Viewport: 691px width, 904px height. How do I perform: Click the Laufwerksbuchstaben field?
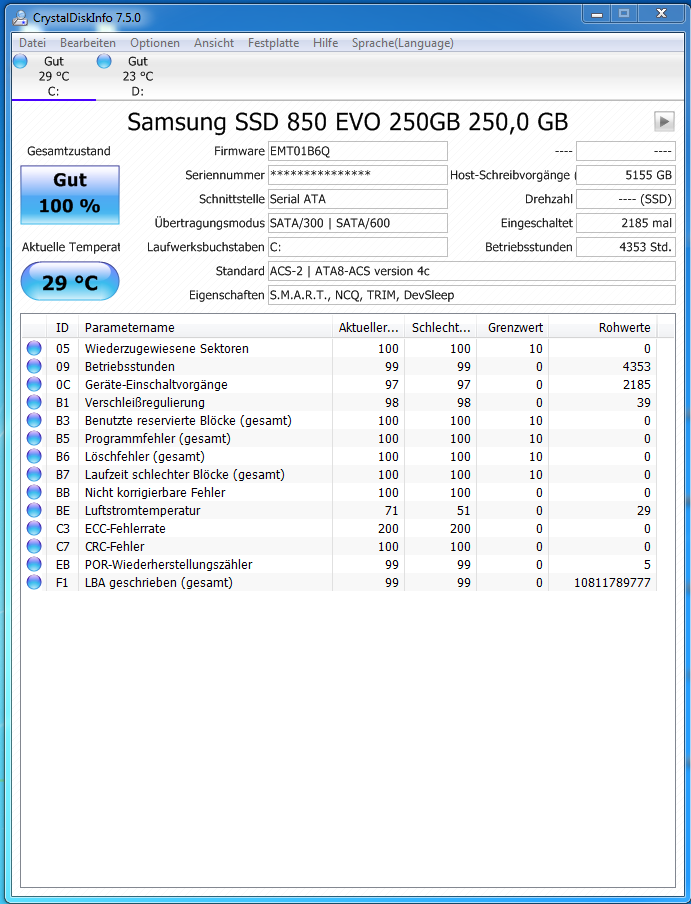(x=357, y=247)
